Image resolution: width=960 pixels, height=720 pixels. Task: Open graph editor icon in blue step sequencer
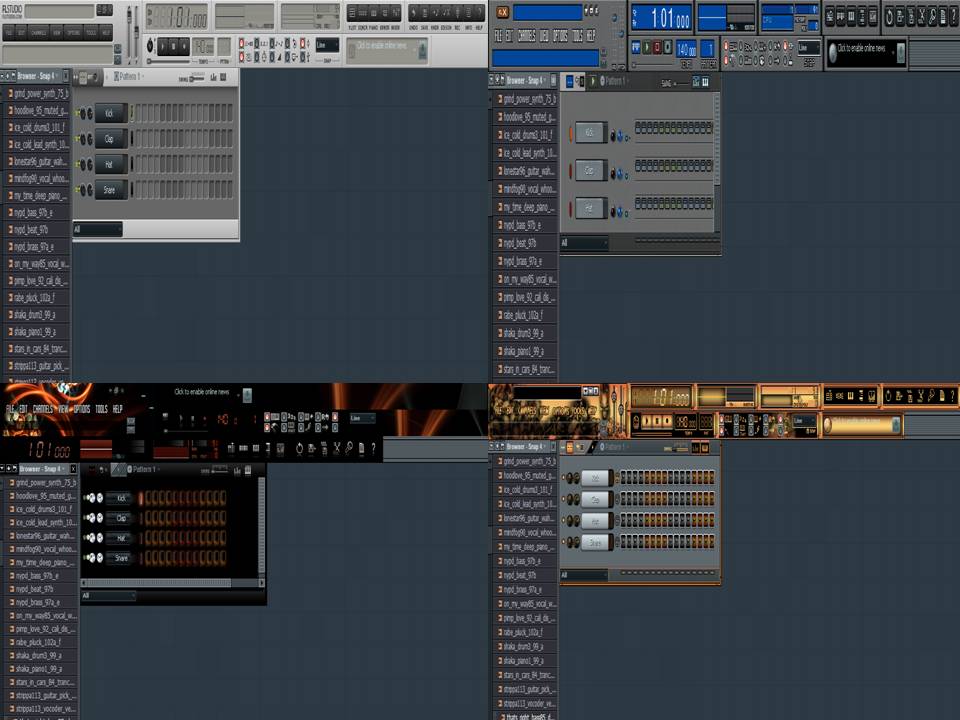696,81
